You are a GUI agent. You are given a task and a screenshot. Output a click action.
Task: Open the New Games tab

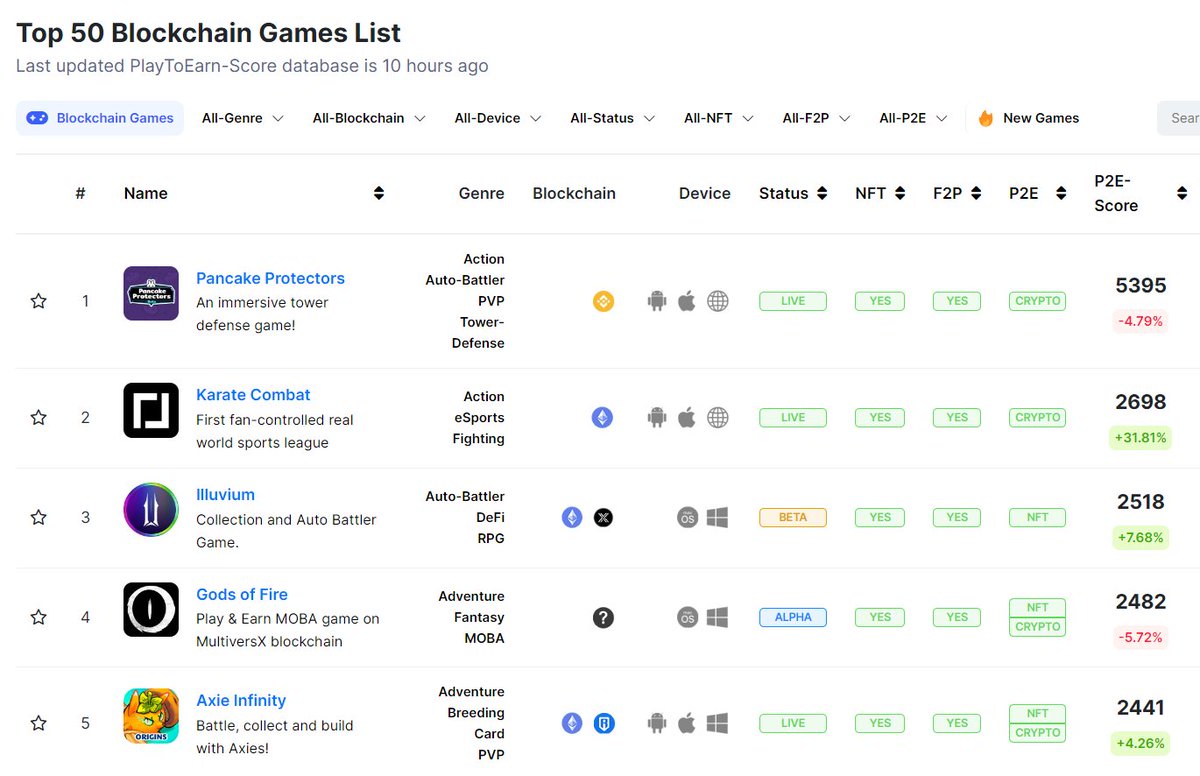pos(1029,118)
